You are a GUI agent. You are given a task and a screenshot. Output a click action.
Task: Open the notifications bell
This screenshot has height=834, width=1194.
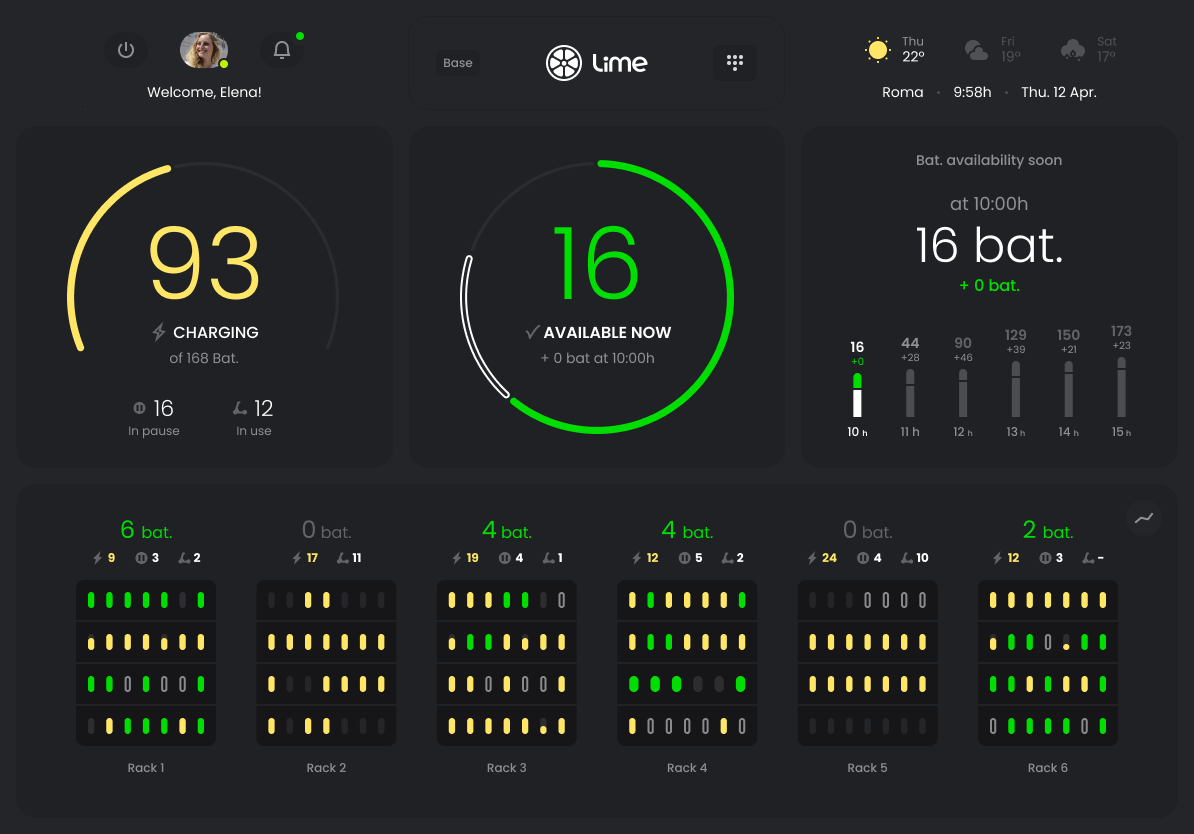pos(282,50)
